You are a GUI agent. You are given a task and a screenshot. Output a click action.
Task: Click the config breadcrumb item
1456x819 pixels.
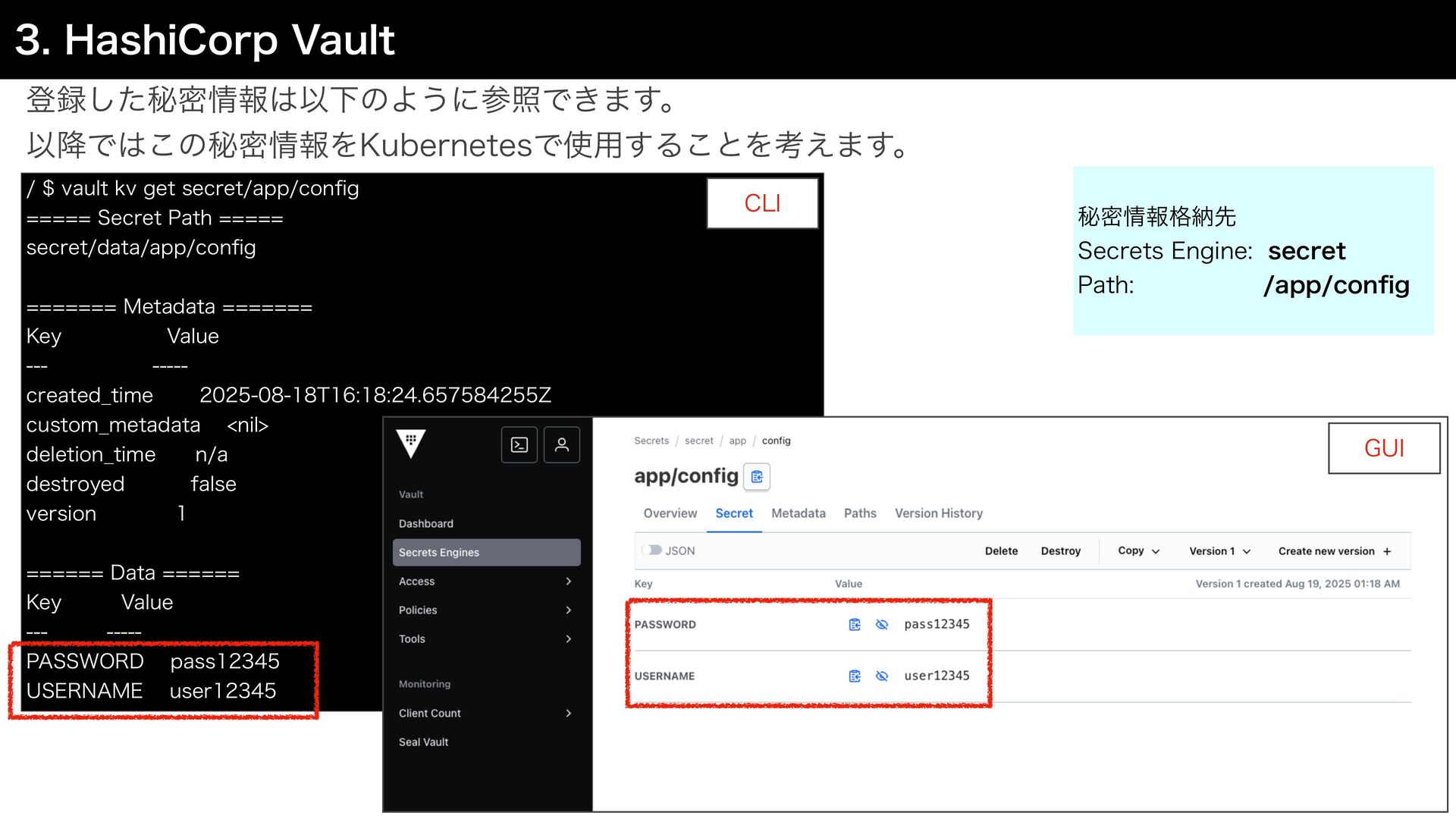[776, 441]
